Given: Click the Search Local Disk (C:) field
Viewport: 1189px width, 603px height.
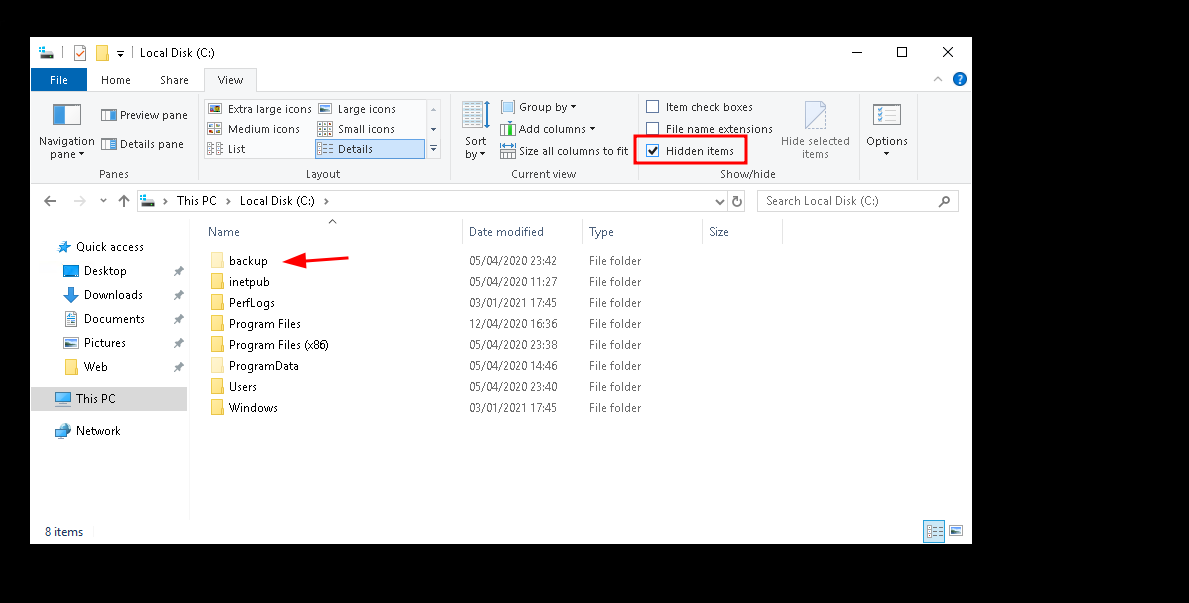Looking at the screenshot, I should pos(848,201).
